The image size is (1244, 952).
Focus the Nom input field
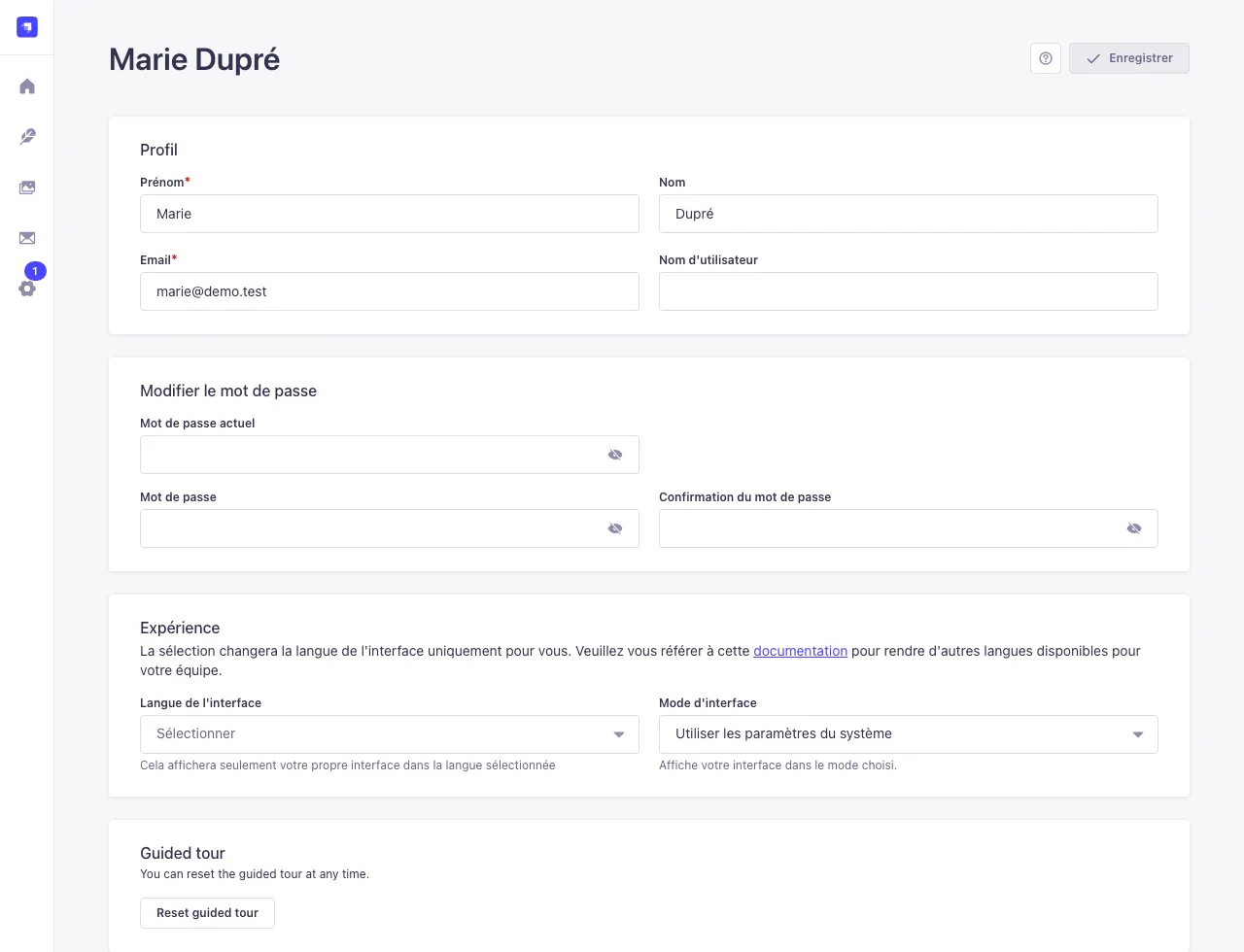pos(909,214)
